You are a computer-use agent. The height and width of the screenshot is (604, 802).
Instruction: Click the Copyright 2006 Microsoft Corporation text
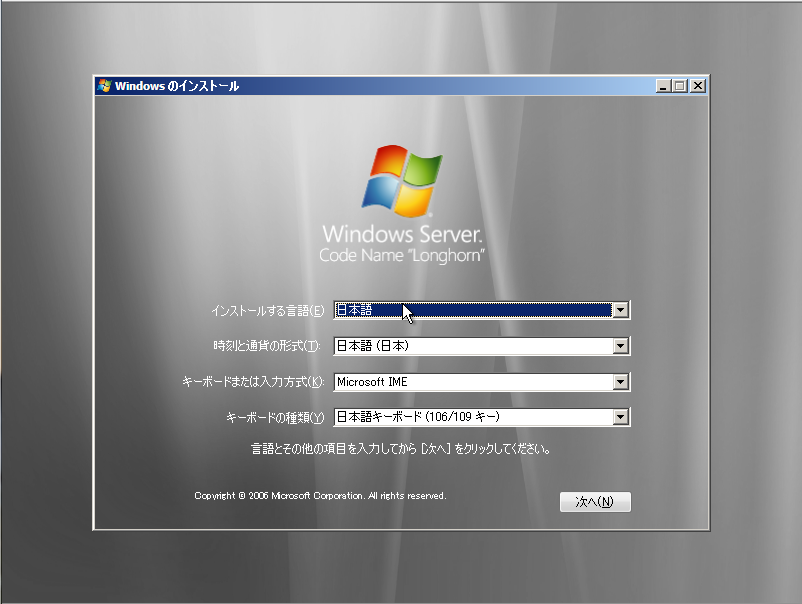point(320,496)
